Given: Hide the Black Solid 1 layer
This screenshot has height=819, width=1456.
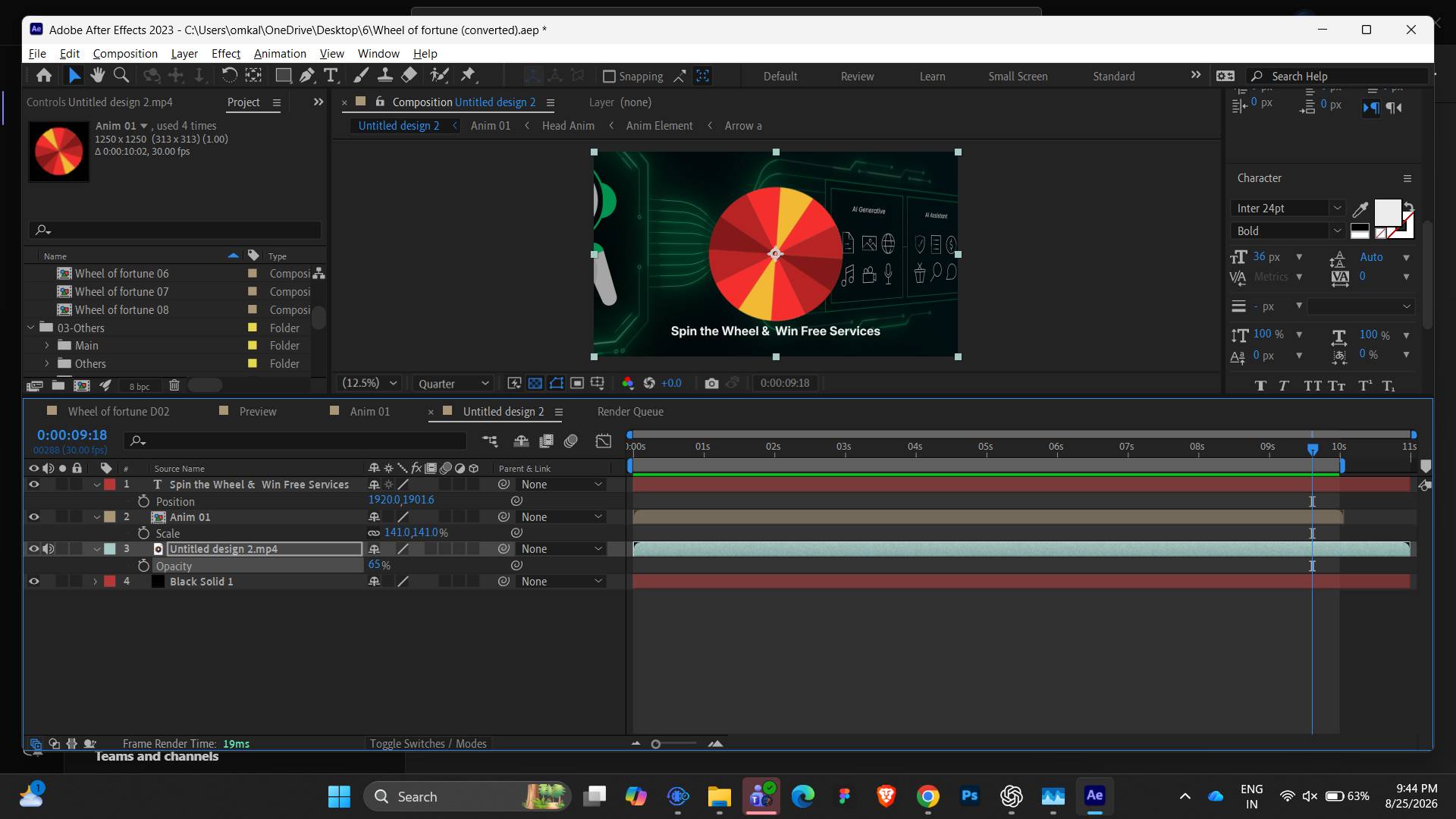Looking at the screenshot, I should (33, 582).
